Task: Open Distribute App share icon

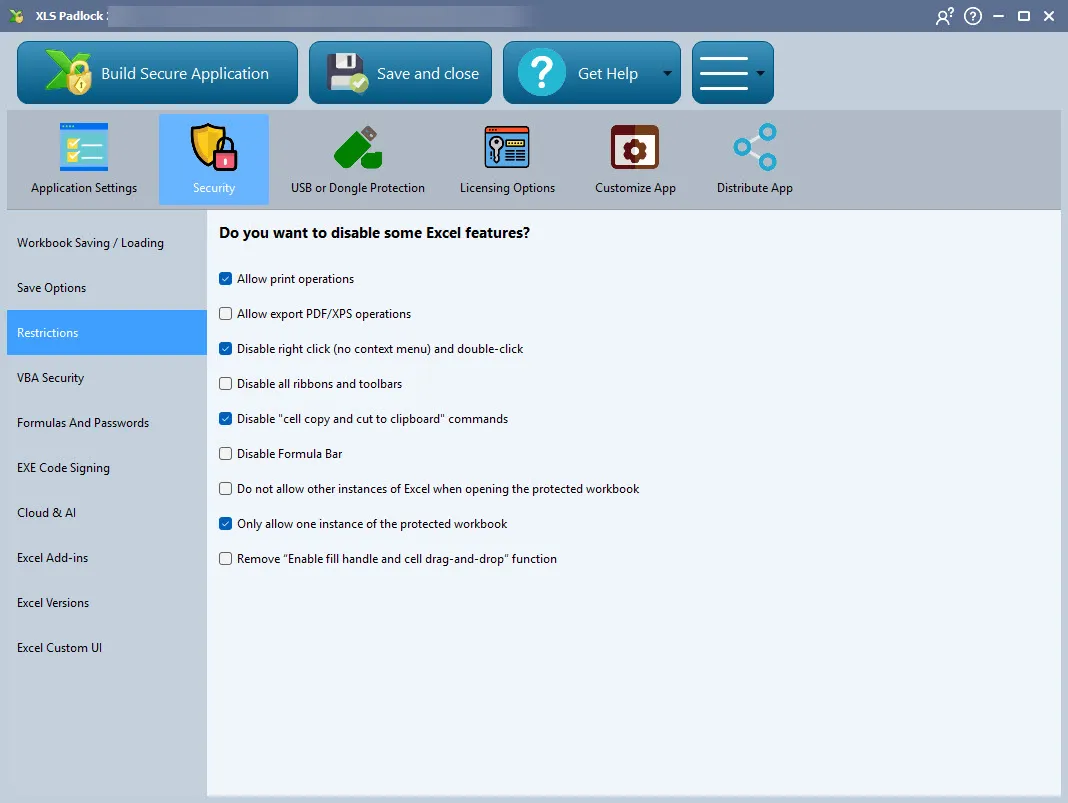Action: (x=755, y=146)
